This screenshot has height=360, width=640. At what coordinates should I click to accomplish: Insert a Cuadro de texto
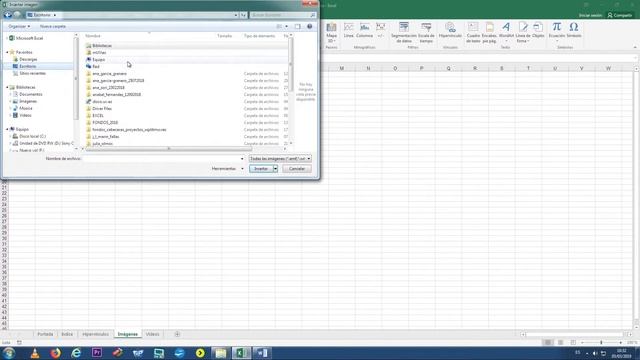click(x=473, y=32)
